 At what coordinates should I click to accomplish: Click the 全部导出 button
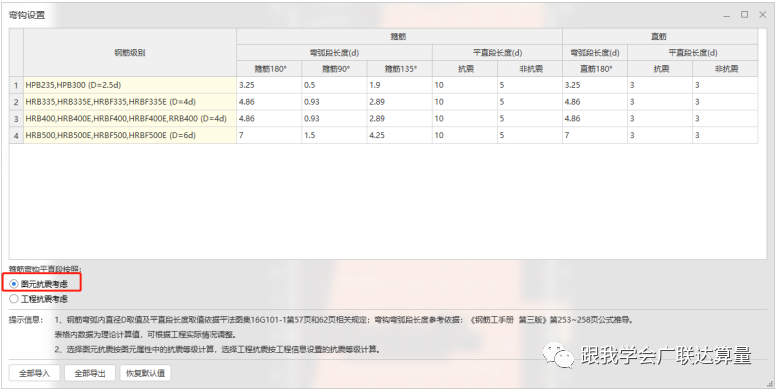point(90,373)
